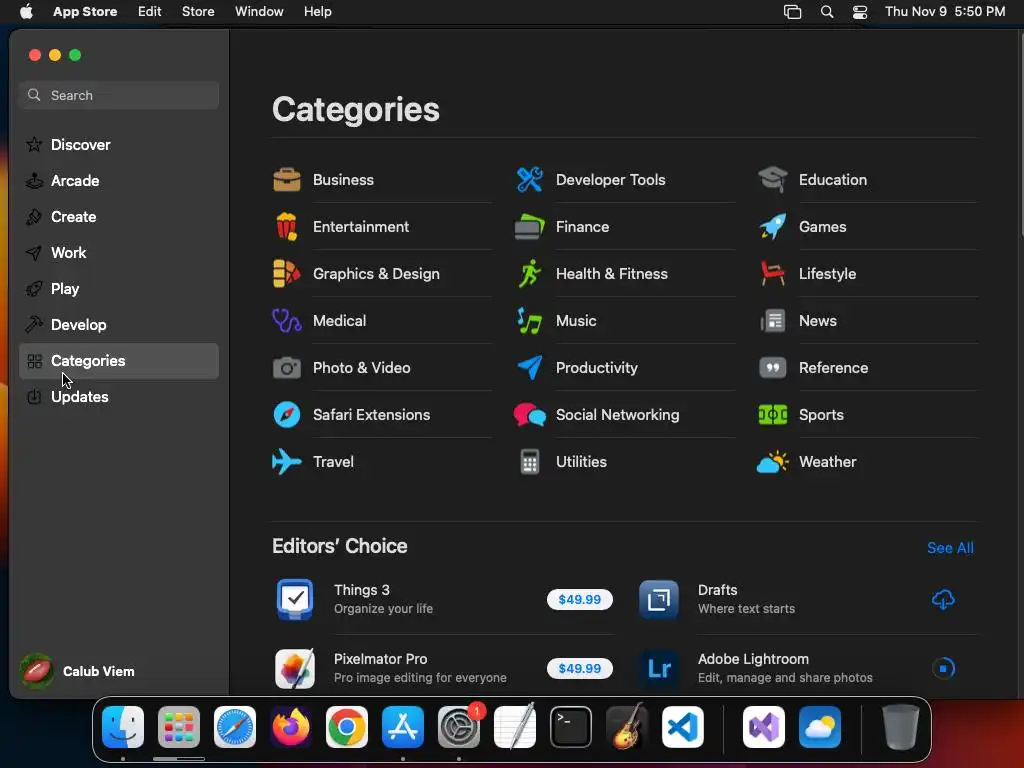Click the vertical scrollbar of the window
Screen dimensions: 1024x768
click(x=1021, y=136)
